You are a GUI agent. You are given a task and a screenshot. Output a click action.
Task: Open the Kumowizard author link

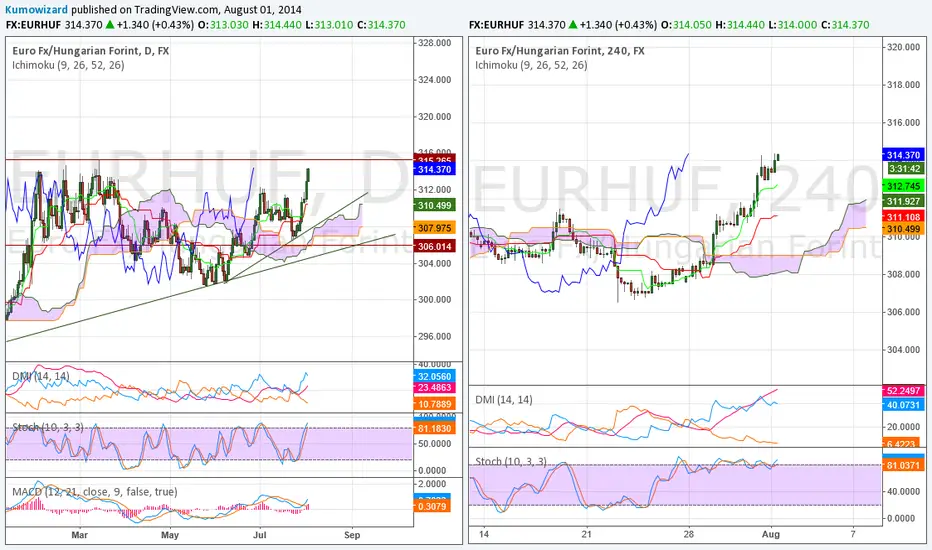[x=36, y=10]
